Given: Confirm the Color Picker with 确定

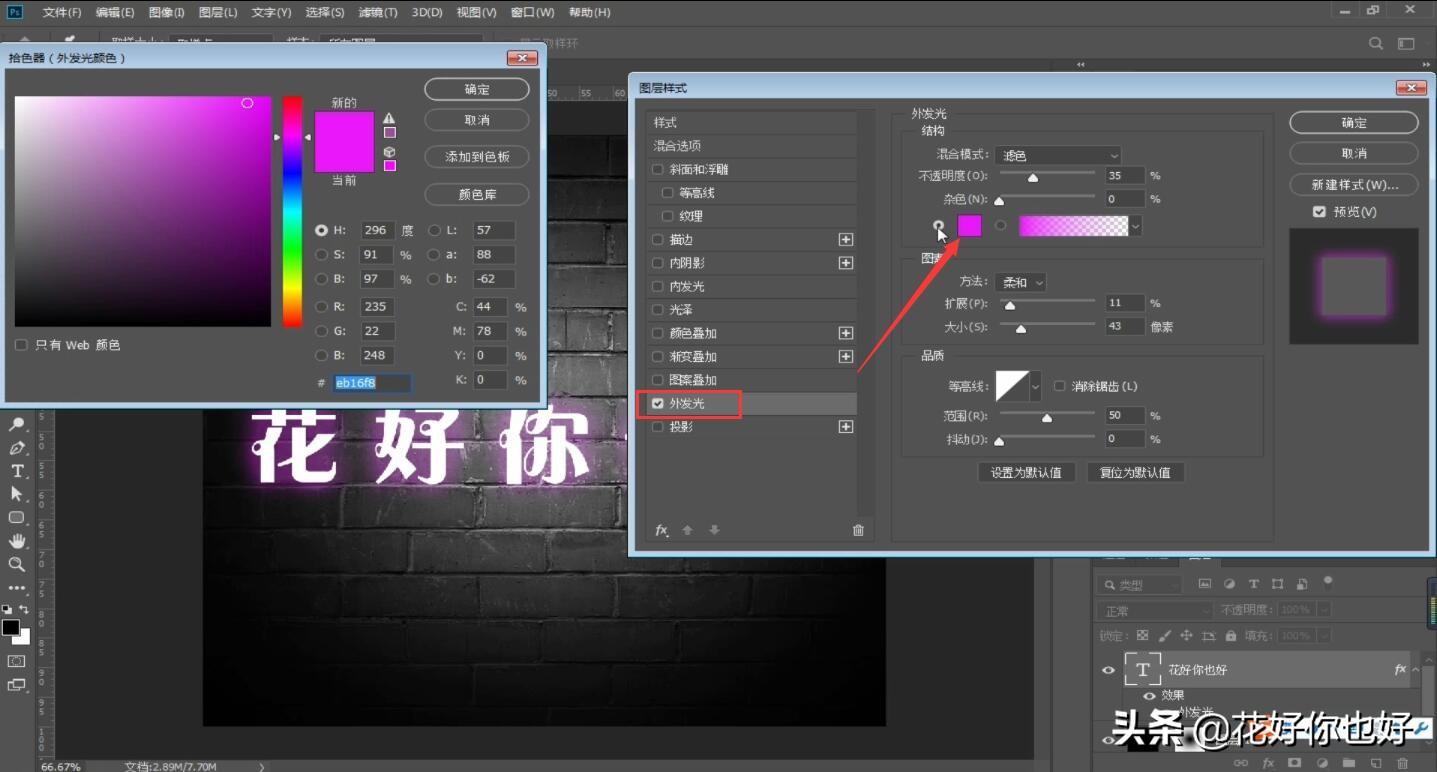Looking at the screenshot, I should tap(477, 89).
